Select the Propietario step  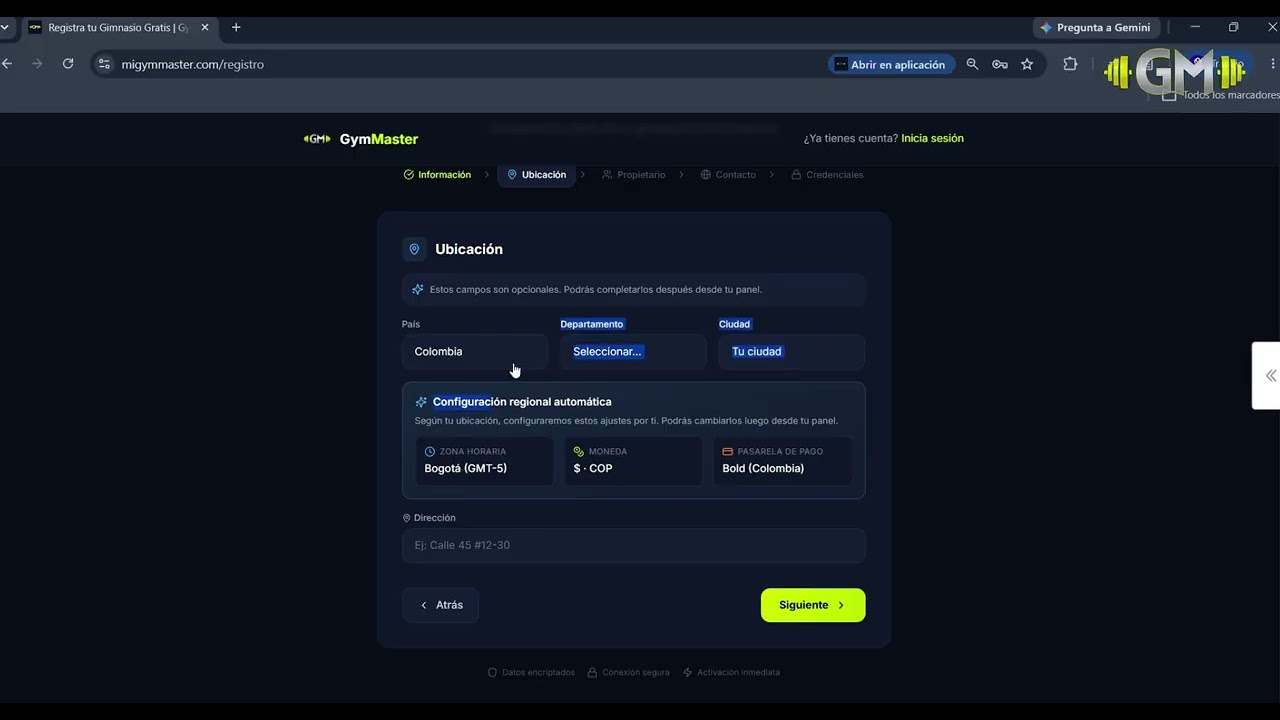[634, 175]
